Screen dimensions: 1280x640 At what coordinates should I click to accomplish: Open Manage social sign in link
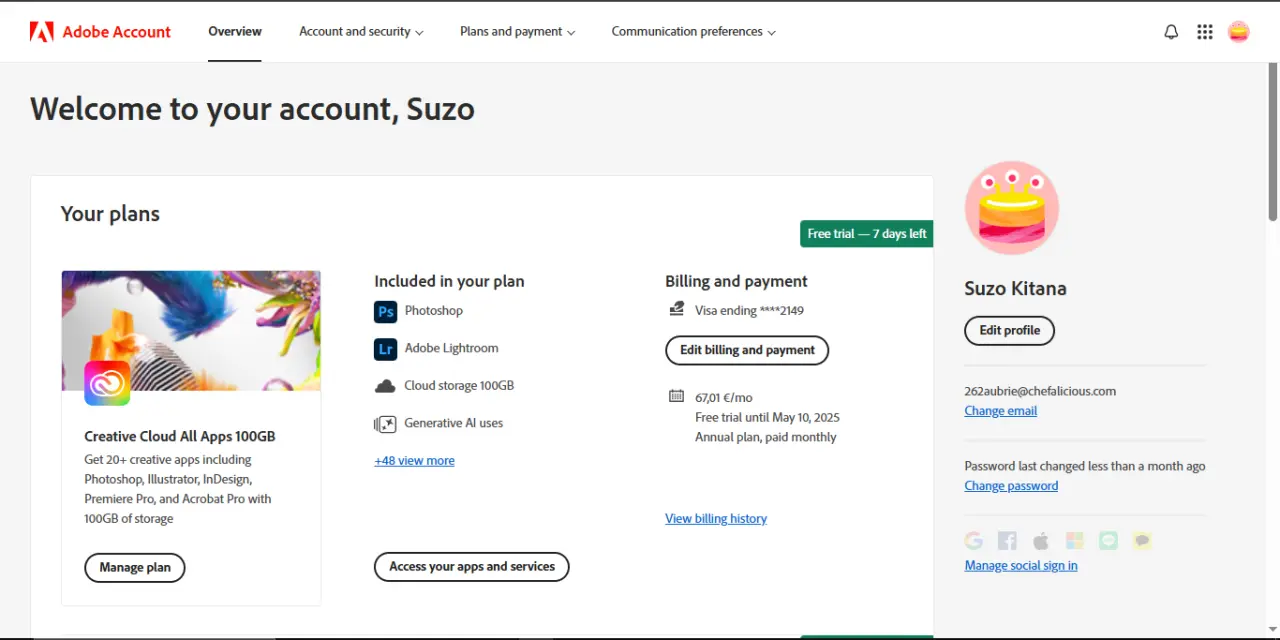click(x=1021, y=566)
